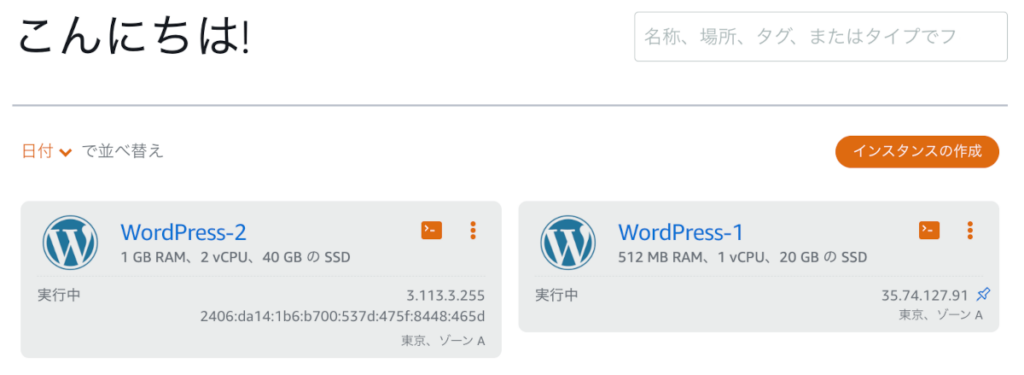Select the IP address 3.113.3.255
The width and height of the screenshot is (1024, 375).
pyautogui.click(x=445, y=295)
